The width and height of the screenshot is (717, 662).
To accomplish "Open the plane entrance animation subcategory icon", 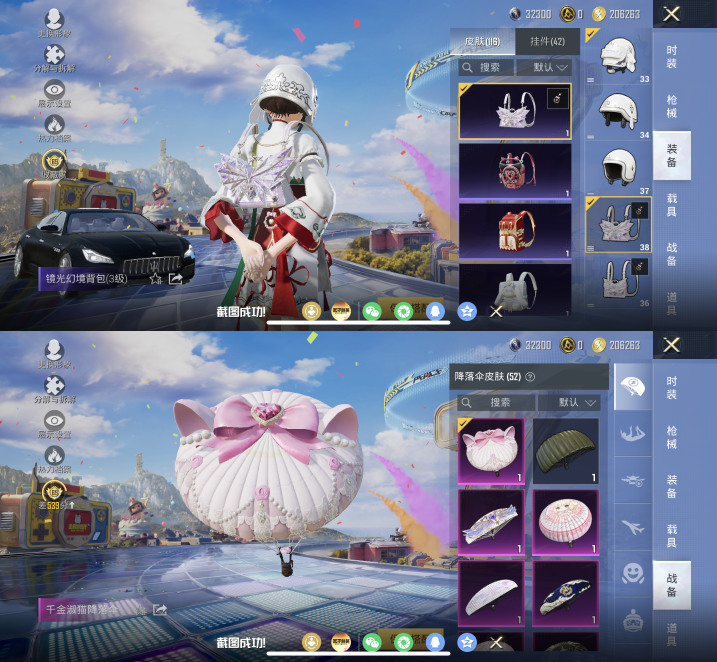I will click(x=633, y=480).
